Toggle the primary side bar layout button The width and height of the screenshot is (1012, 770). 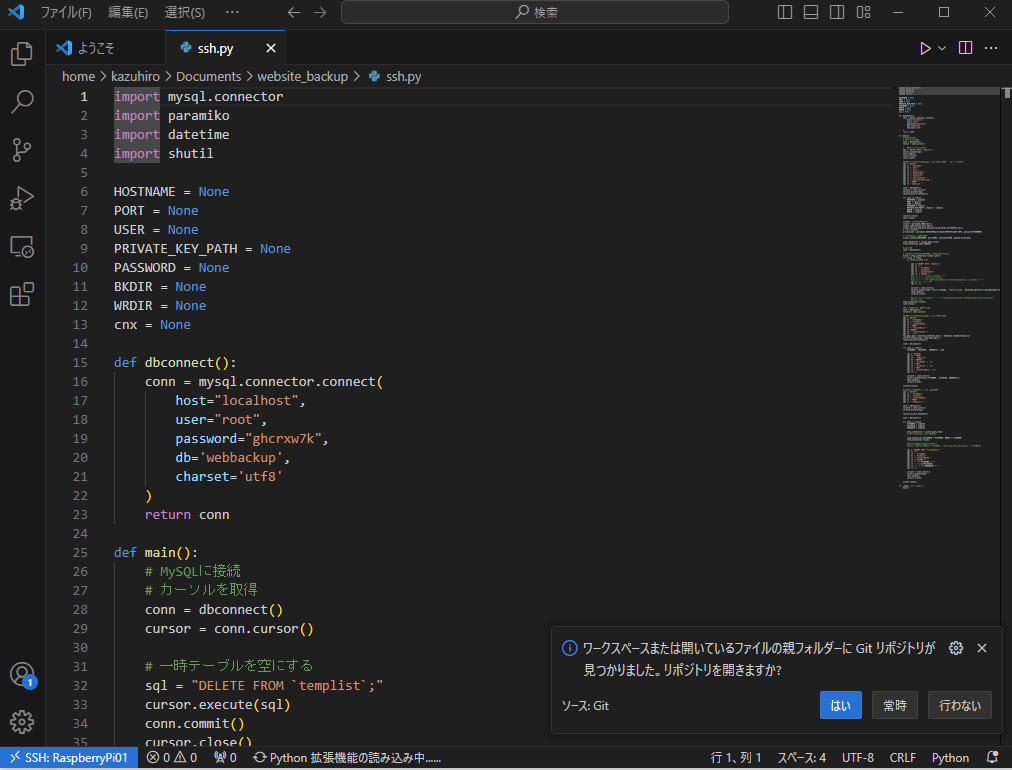(x=785, y=13)
